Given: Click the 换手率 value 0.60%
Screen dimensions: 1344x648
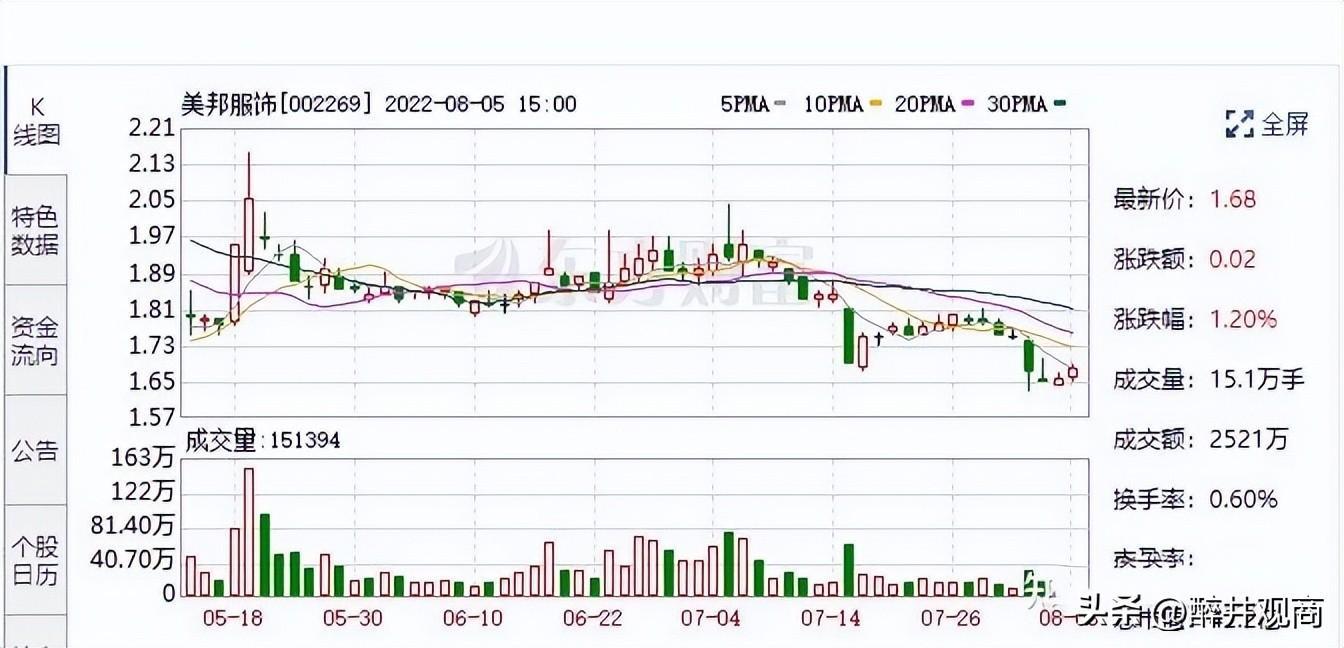Looking at the screenshot, I should (1243, 498).
